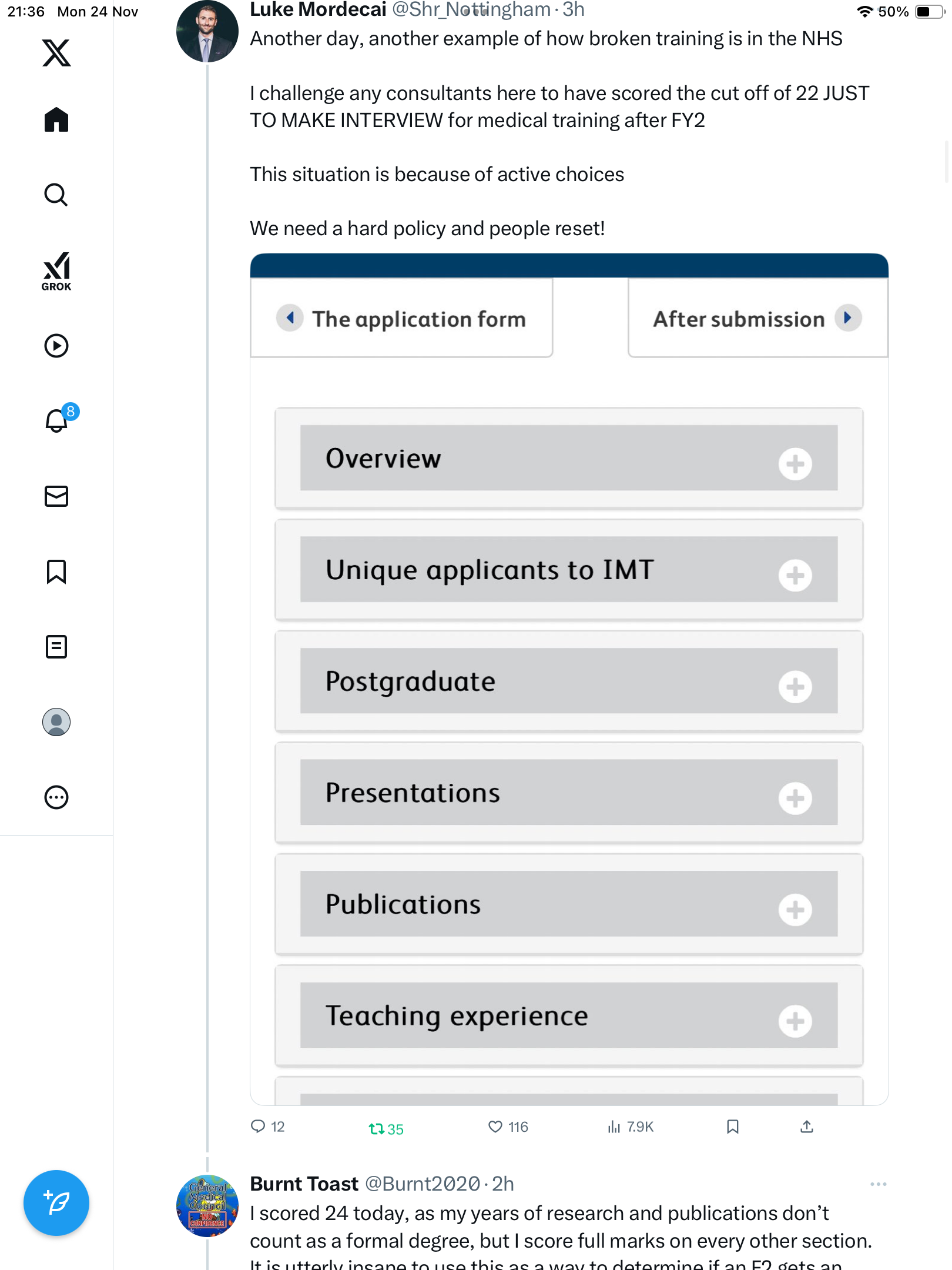The height and width of the screenshot is (1270, 952).
Task: Expand the Publications section
Action: pos(795,909)
